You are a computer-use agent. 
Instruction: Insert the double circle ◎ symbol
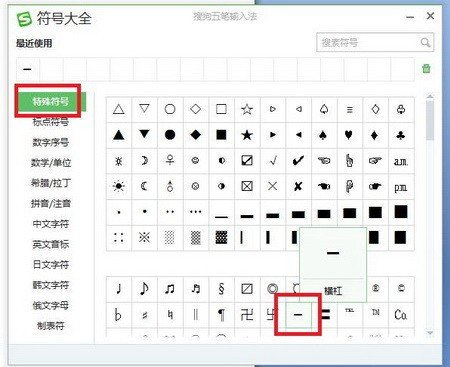point(273,289)
